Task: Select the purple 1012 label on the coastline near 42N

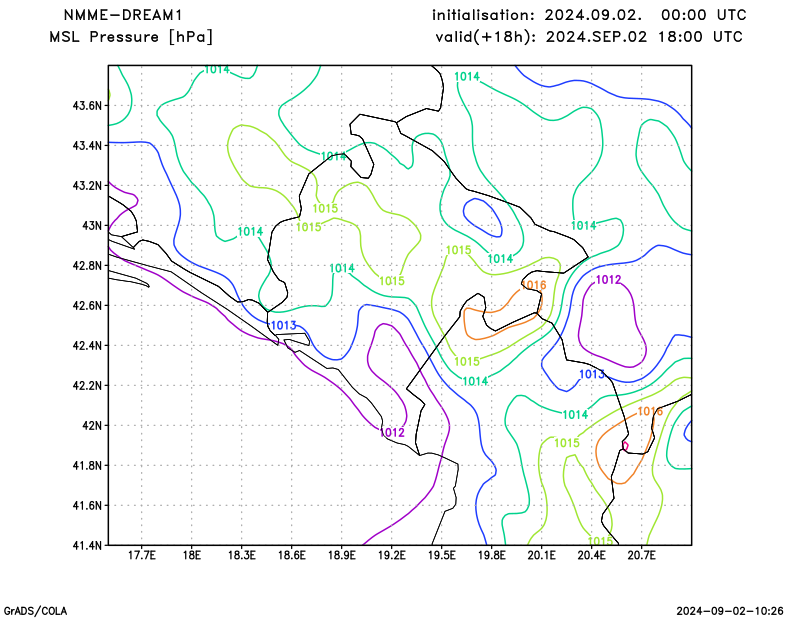Action: click(x=392, y=432)
